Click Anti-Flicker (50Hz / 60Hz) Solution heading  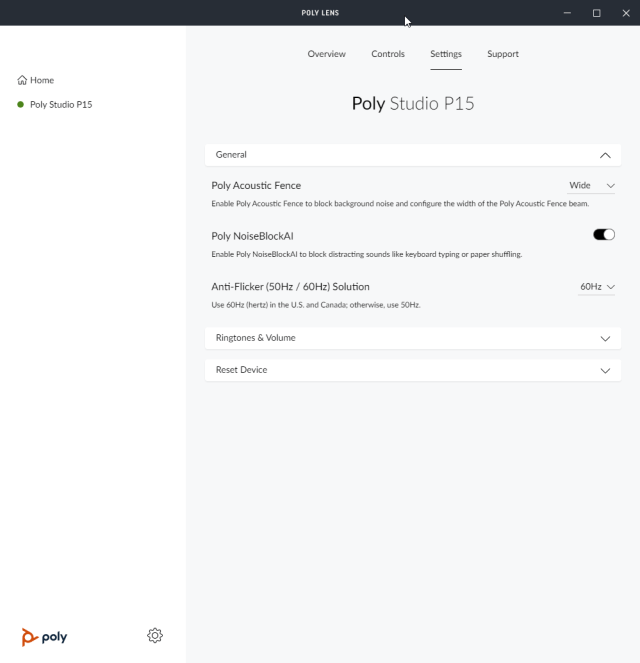(x=290, y=286)
